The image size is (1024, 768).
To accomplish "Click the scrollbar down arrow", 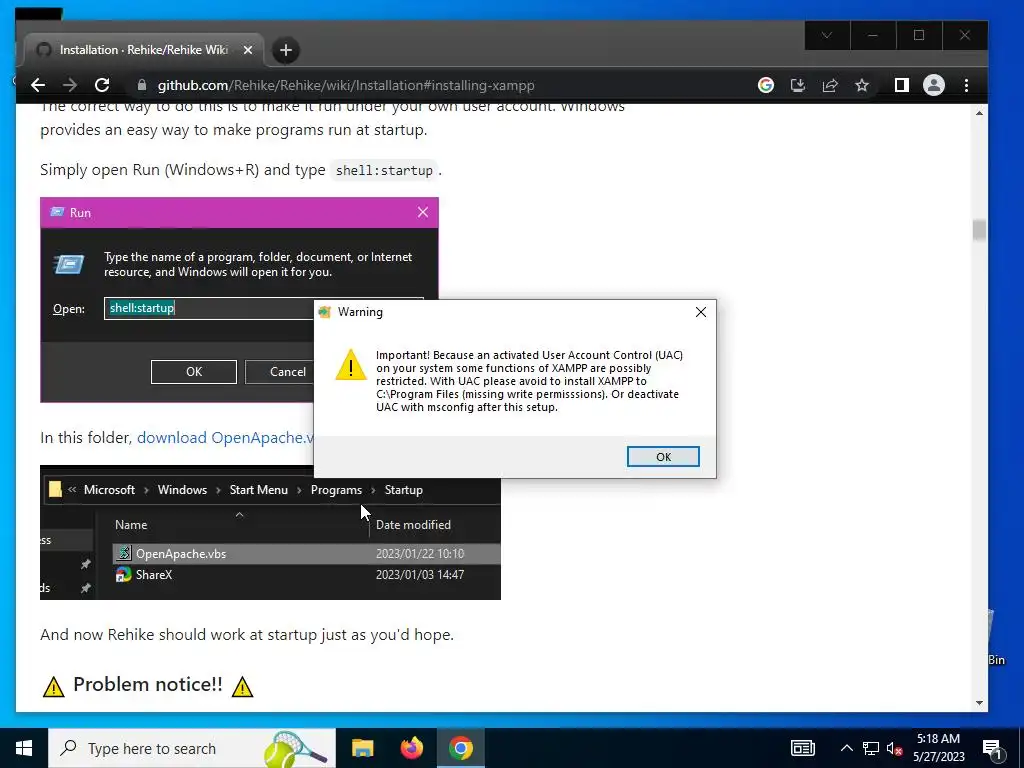I will (979, 703).
